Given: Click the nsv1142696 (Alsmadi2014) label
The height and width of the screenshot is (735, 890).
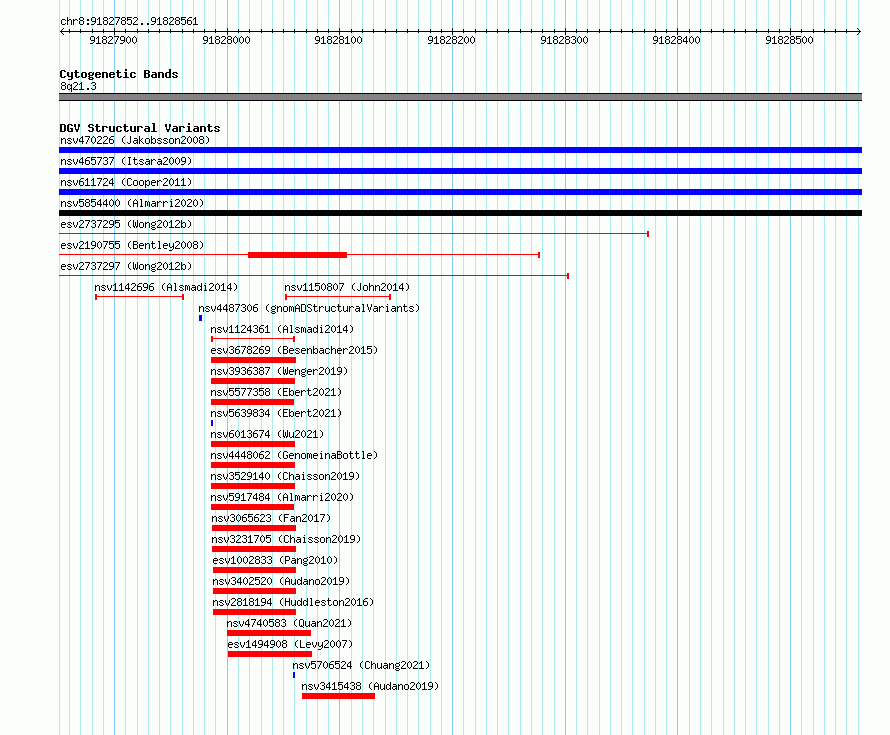Looking at the screenshot, I should pos(166,287).
